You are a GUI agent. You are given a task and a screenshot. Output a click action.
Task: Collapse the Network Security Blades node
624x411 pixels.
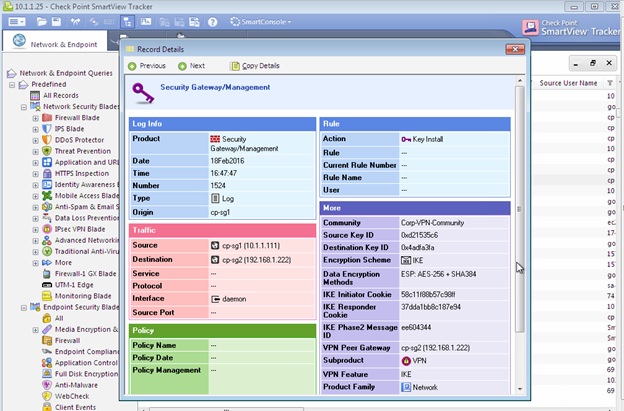(x=24, y=107)
